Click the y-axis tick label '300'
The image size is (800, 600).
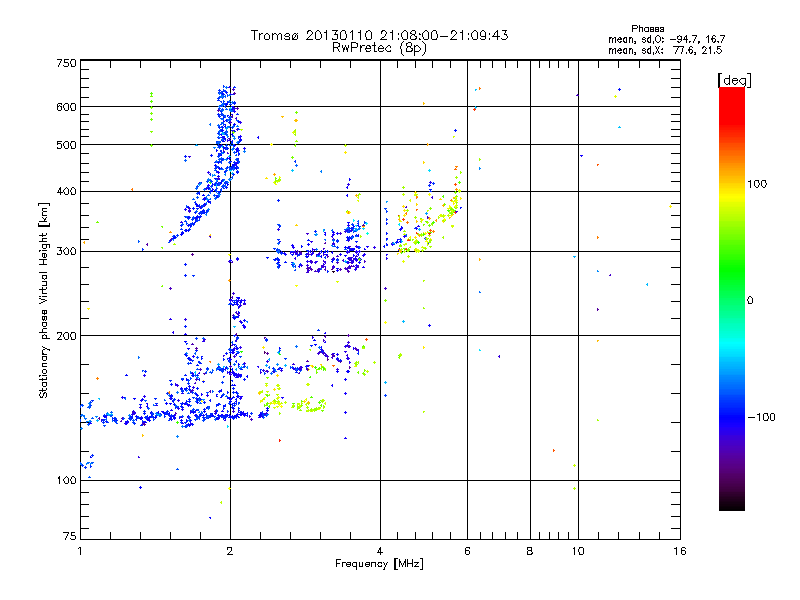tap(67, 252)
